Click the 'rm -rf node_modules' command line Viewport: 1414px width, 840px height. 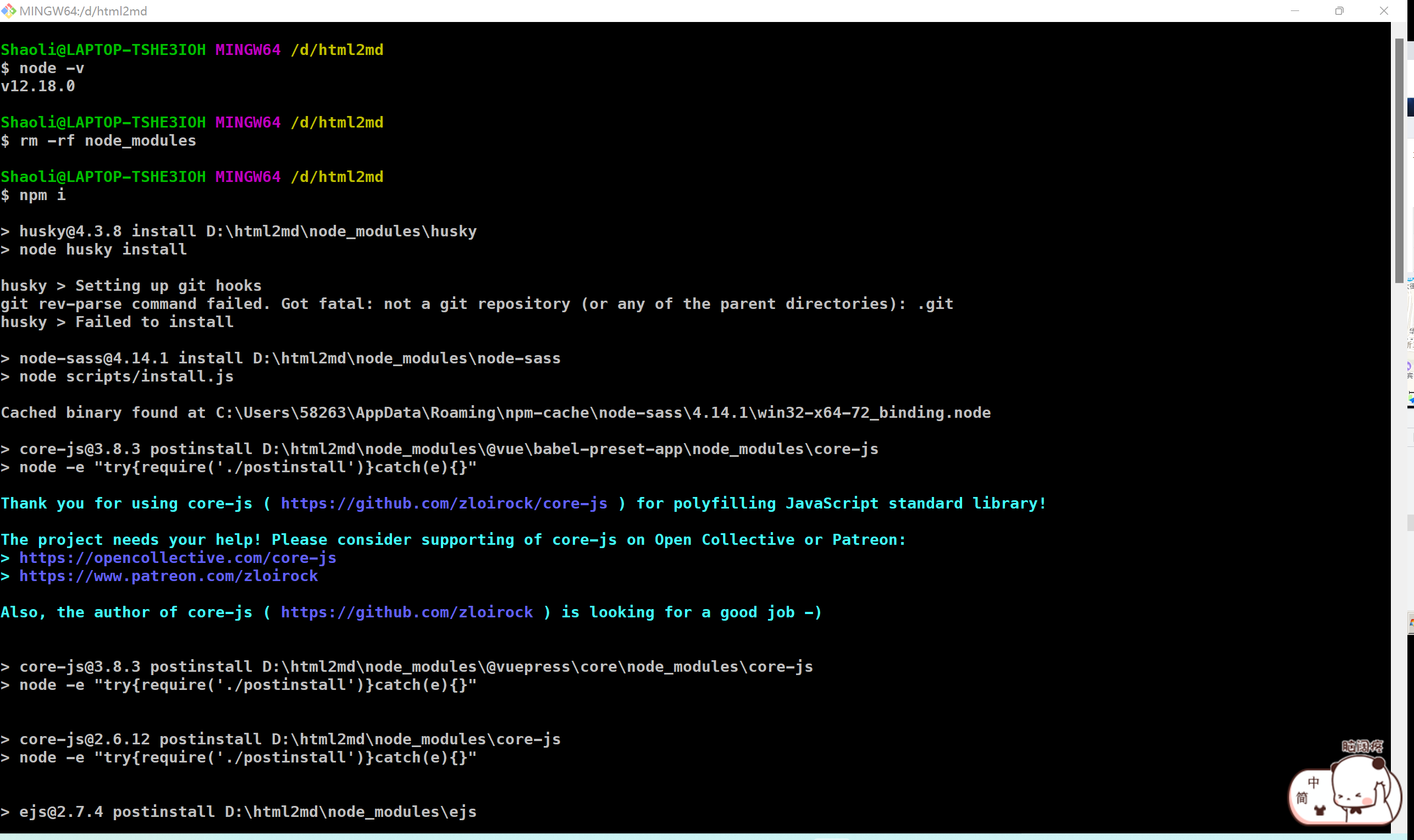coord(108,141)
